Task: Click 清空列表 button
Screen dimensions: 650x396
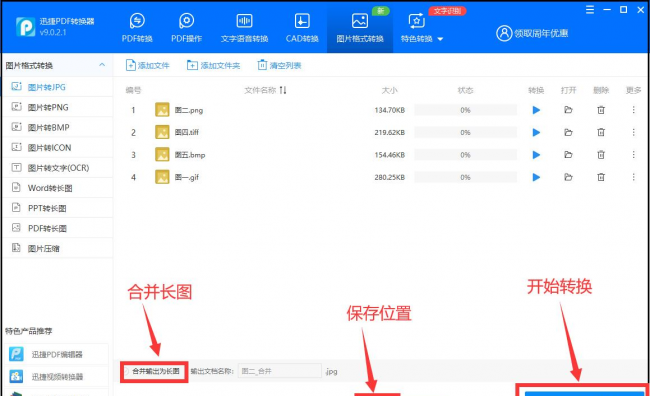Action: 279,65
